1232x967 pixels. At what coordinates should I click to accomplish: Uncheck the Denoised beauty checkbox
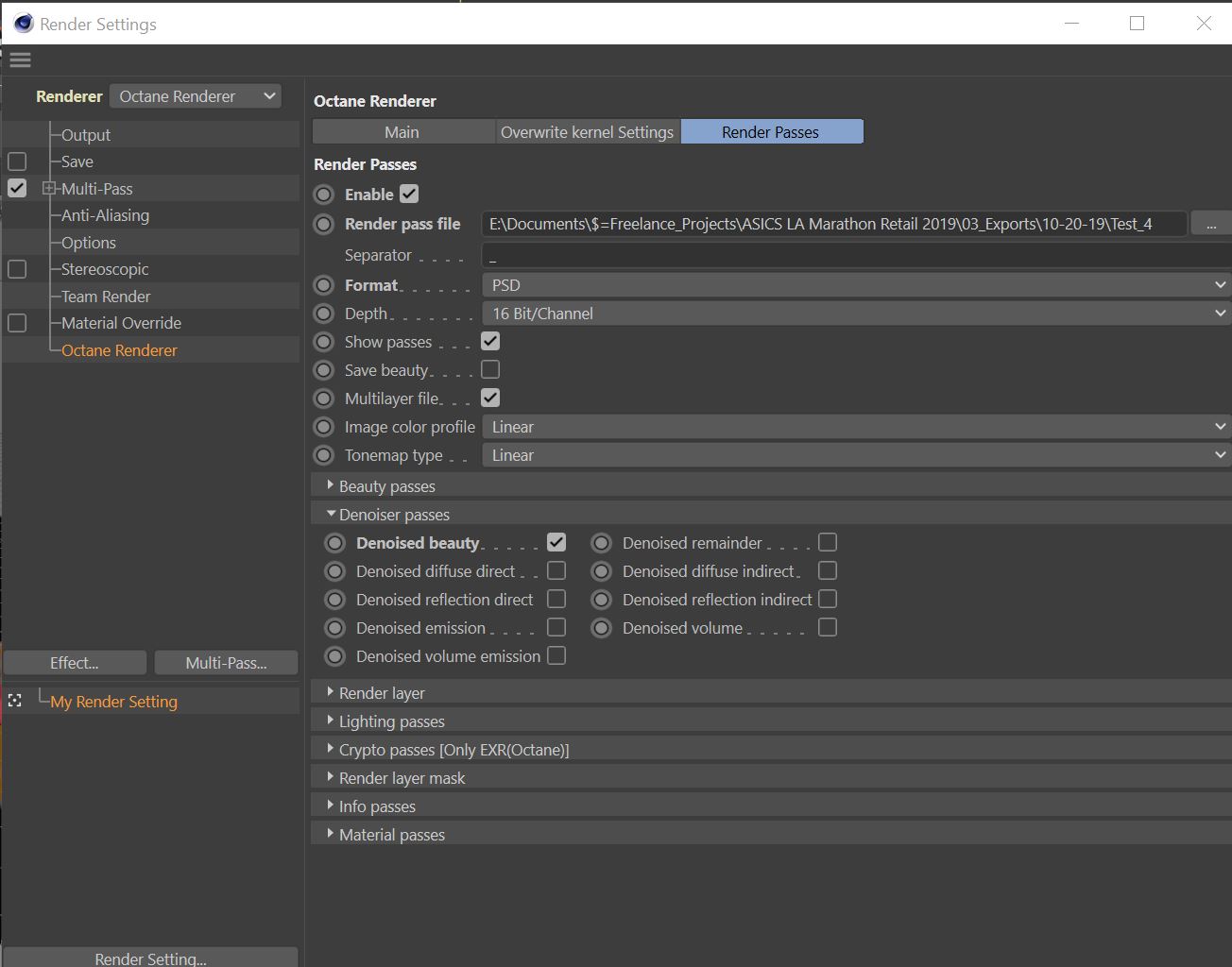click(x=556, y=542)
